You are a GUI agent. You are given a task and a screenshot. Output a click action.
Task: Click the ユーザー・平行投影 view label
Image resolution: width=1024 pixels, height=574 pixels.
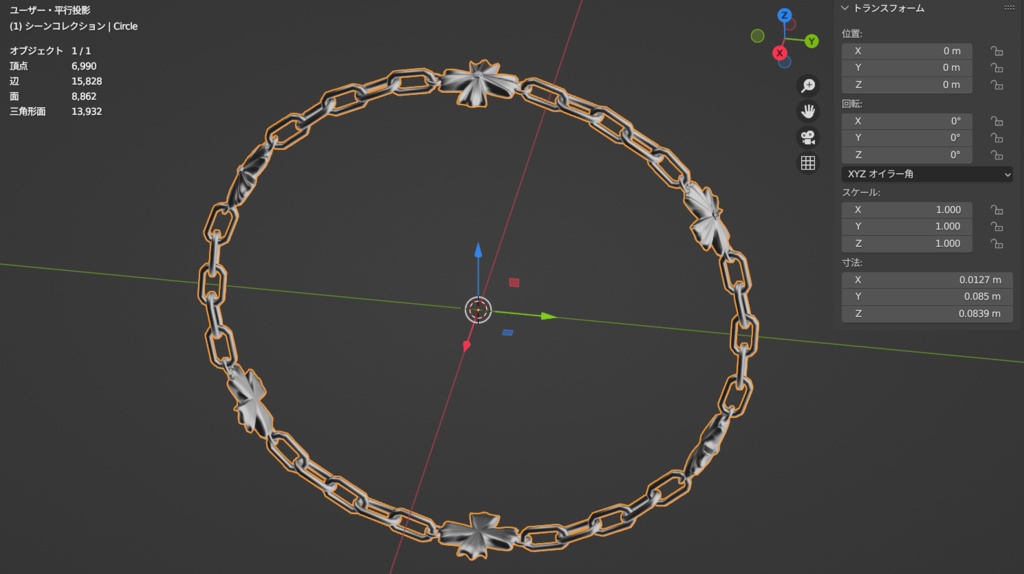pyautogui.click(x=50, y=10)
